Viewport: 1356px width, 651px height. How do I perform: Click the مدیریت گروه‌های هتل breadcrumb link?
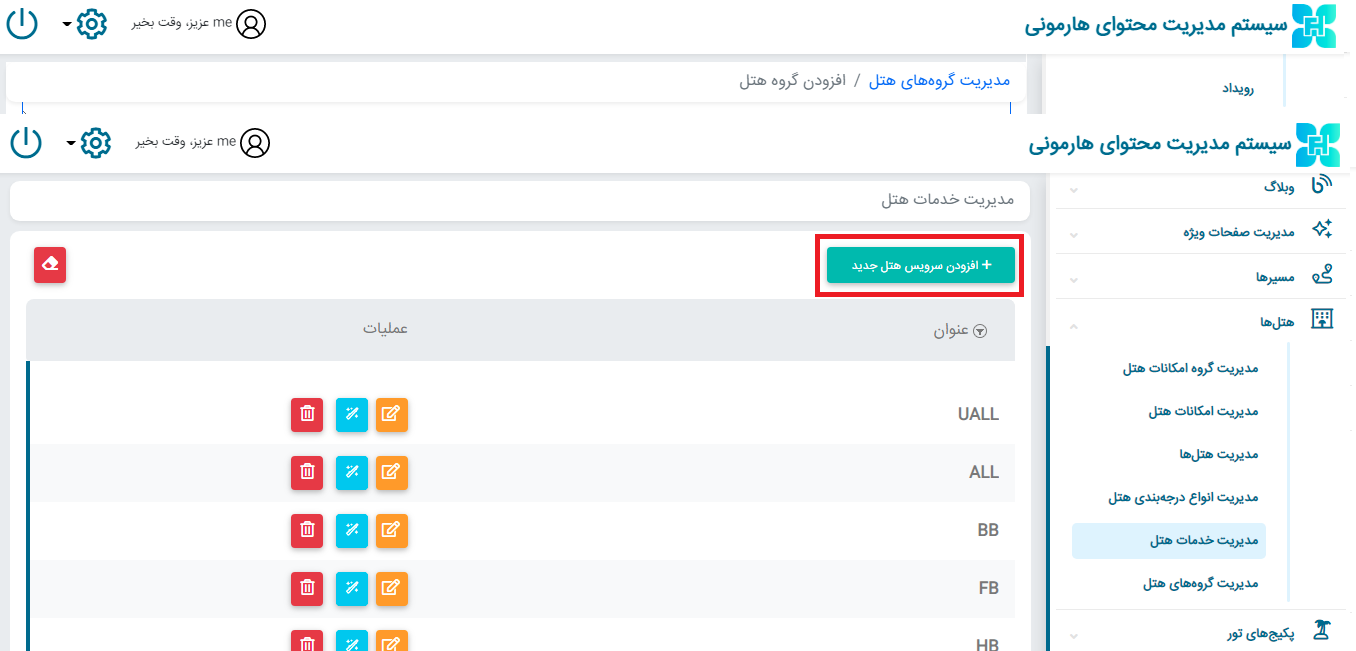(939, 80)
